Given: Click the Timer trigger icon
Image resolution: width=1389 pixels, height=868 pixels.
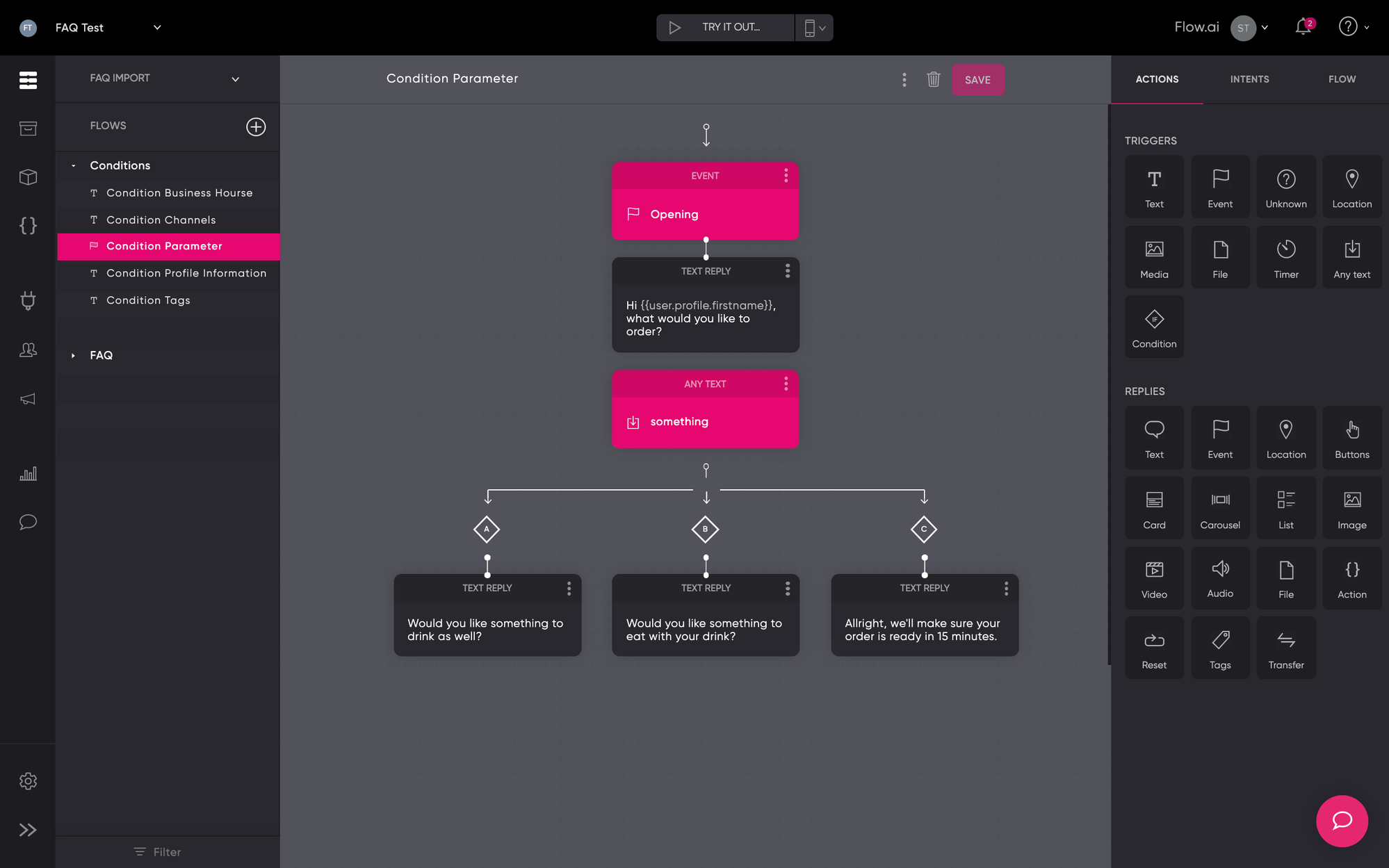Looking at the screenshot, I should click(1285, 256).
